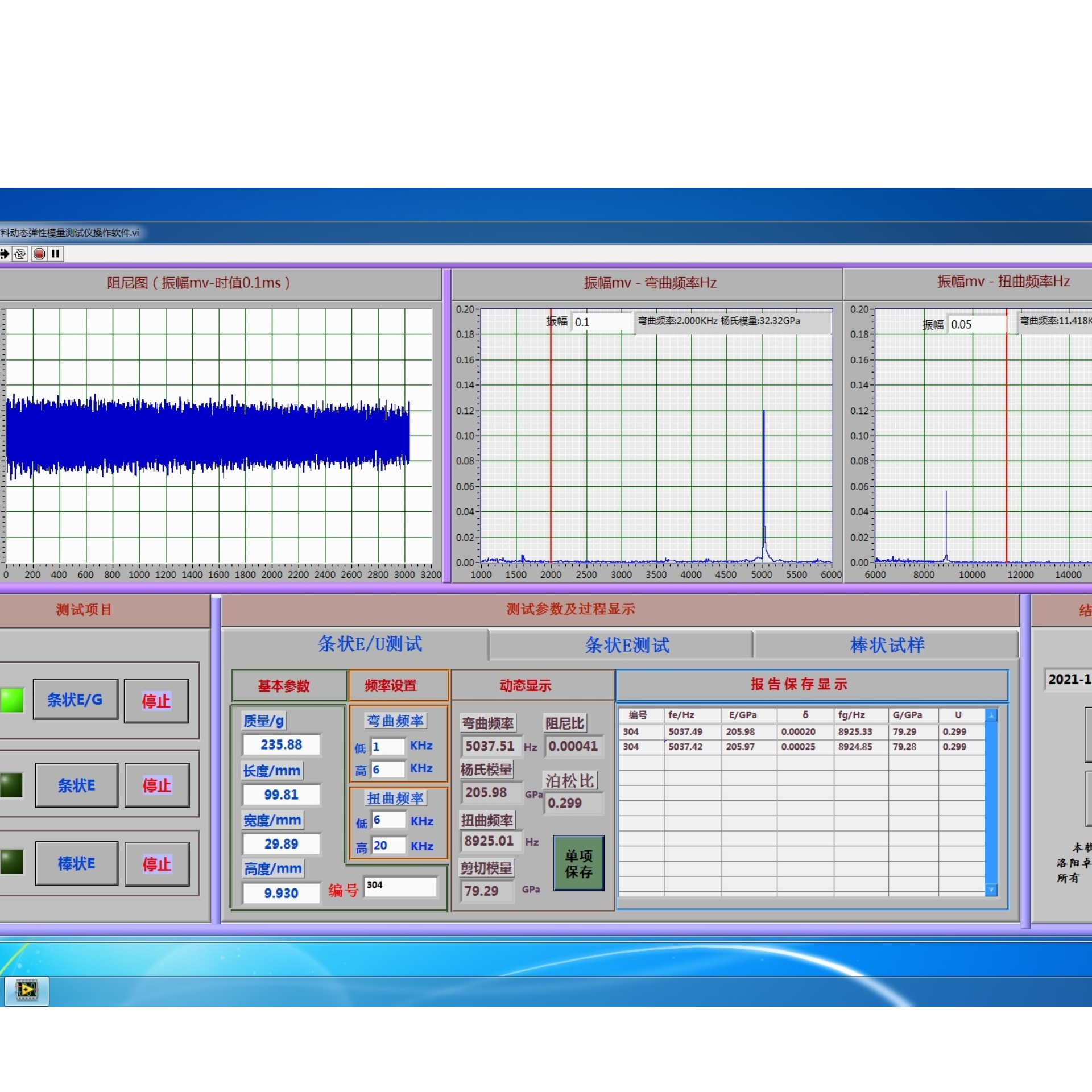Click the 高度/mm field showing 9.930
1092x1092 pixels.
point(282,893)
